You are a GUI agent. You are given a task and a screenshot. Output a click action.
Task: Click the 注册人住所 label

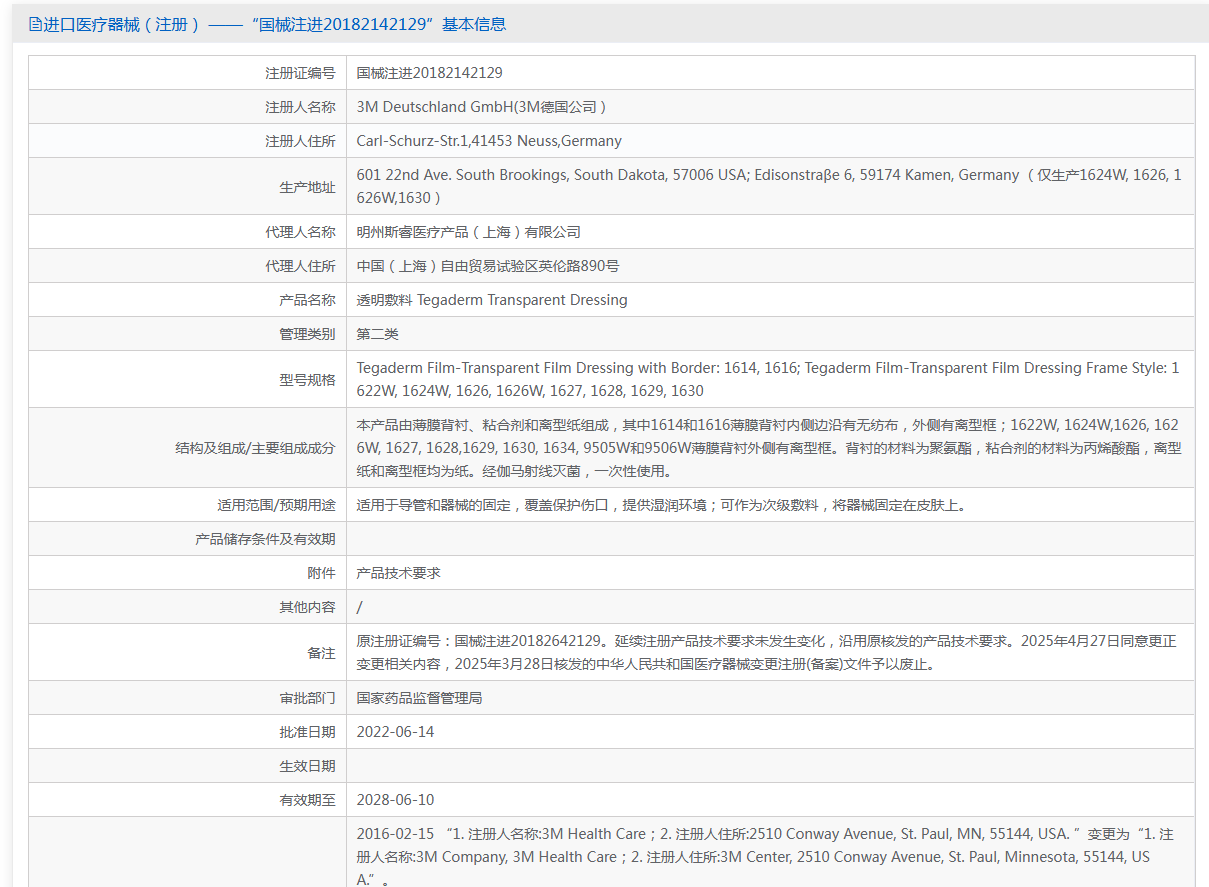pos(300,141)
